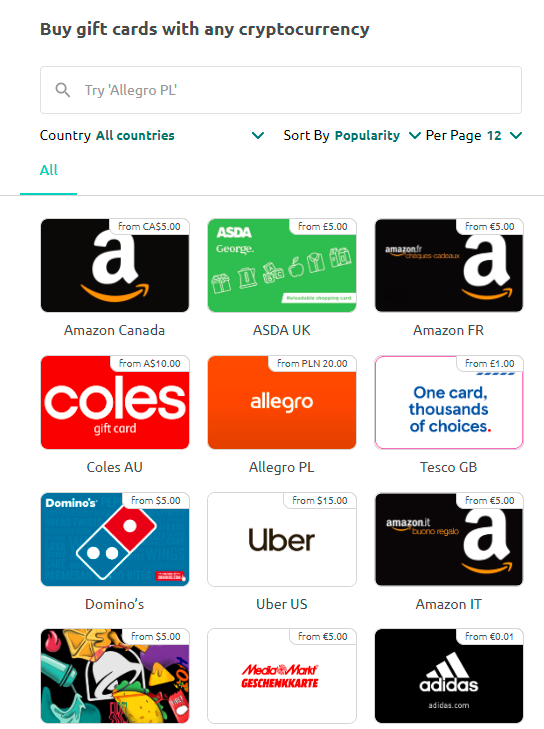
Task: Open the Country All countries dropdown
Action: point(152,135)
